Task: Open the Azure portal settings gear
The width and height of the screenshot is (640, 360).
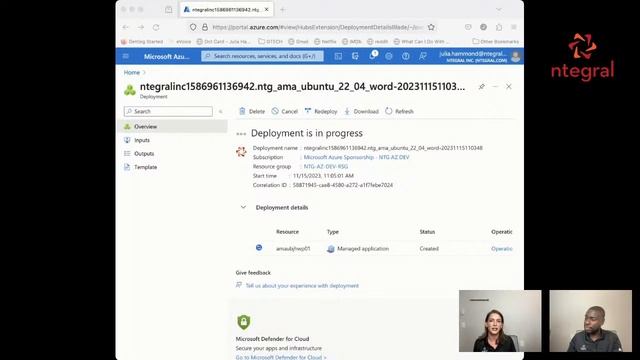Action: tap(389, 56)
